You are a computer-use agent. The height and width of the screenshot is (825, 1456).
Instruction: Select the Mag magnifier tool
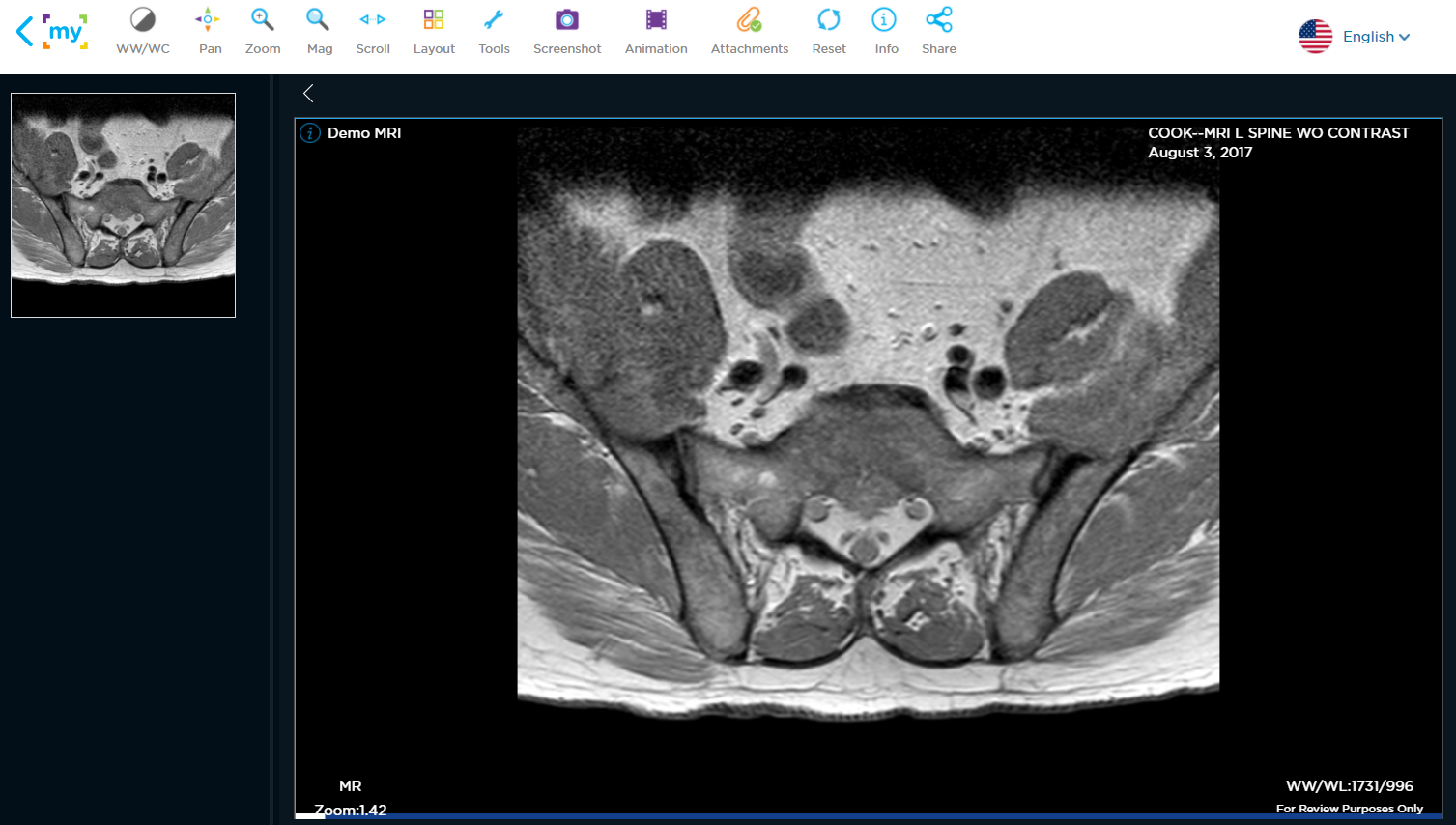coord(319,32)
